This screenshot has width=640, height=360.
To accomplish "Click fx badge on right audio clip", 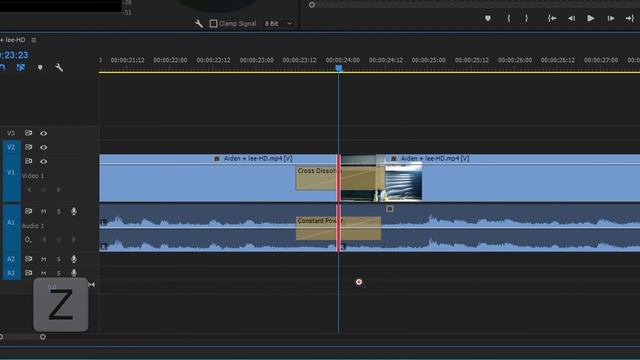I will [390, 209].
